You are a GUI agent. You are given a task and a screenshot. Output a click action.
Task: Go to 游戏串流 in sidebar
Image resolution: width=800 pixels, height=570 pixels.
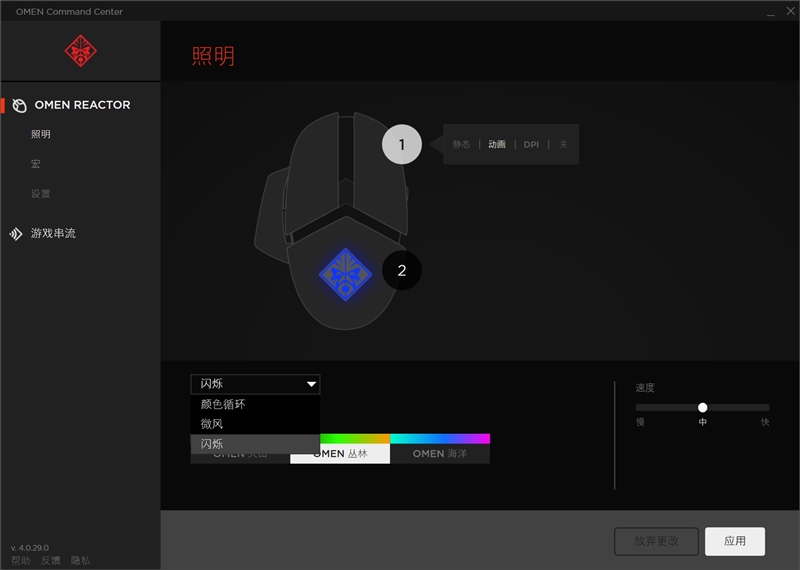(x=53, y=233)
